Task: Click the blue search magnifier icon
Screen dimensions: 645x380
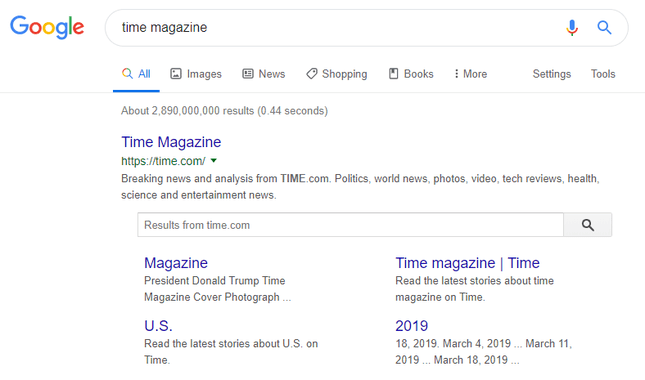Action: pyautogui.click(x=604, y=28)
